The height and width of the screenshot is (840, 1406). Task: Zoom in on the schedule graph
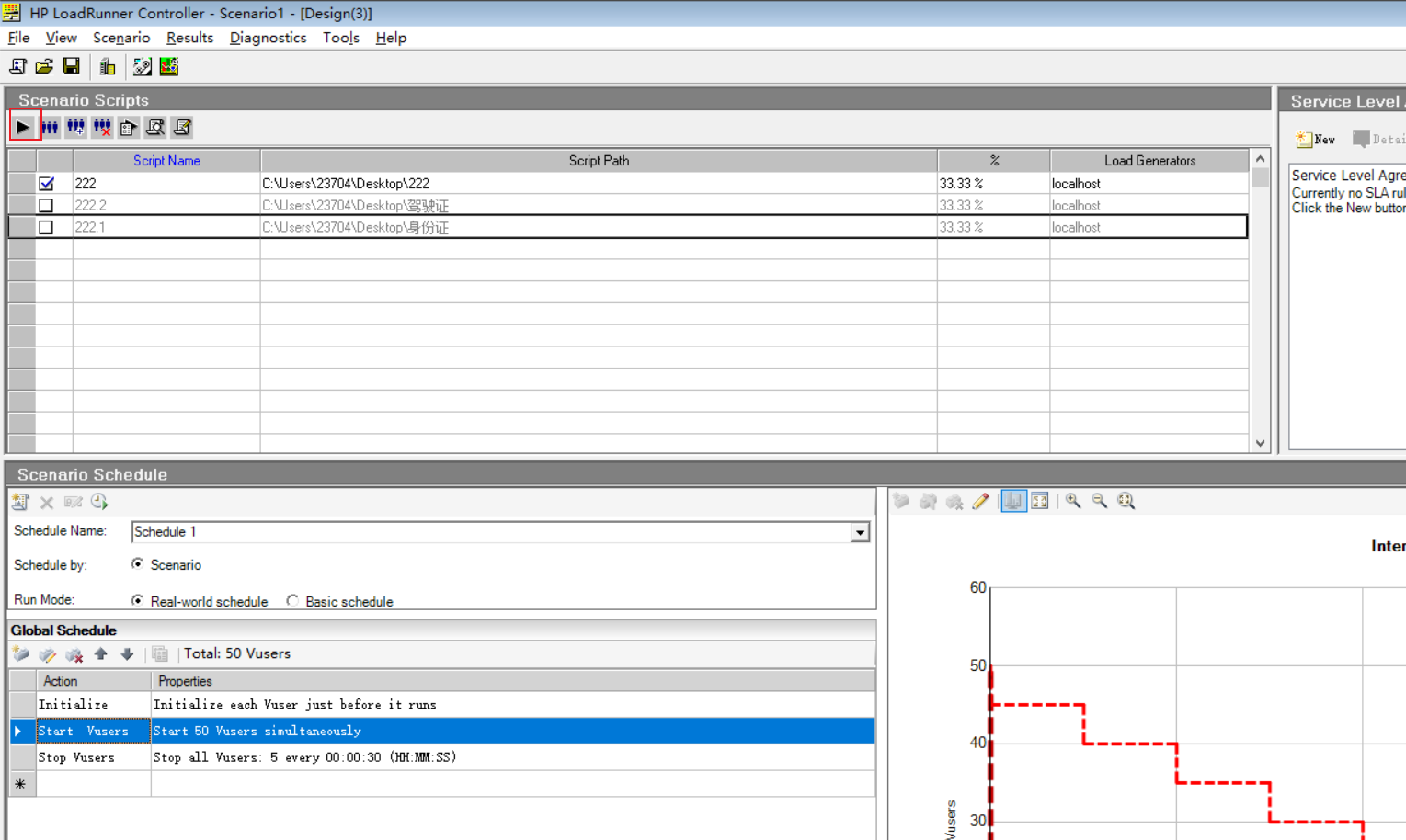[1073, 501]
